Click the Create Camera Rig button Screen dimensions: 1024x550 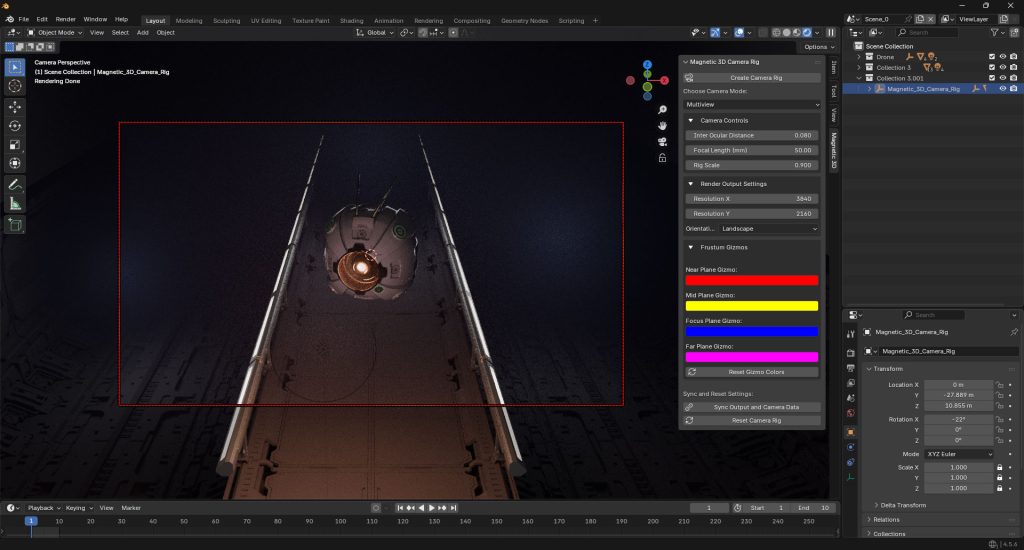point(752,78)
